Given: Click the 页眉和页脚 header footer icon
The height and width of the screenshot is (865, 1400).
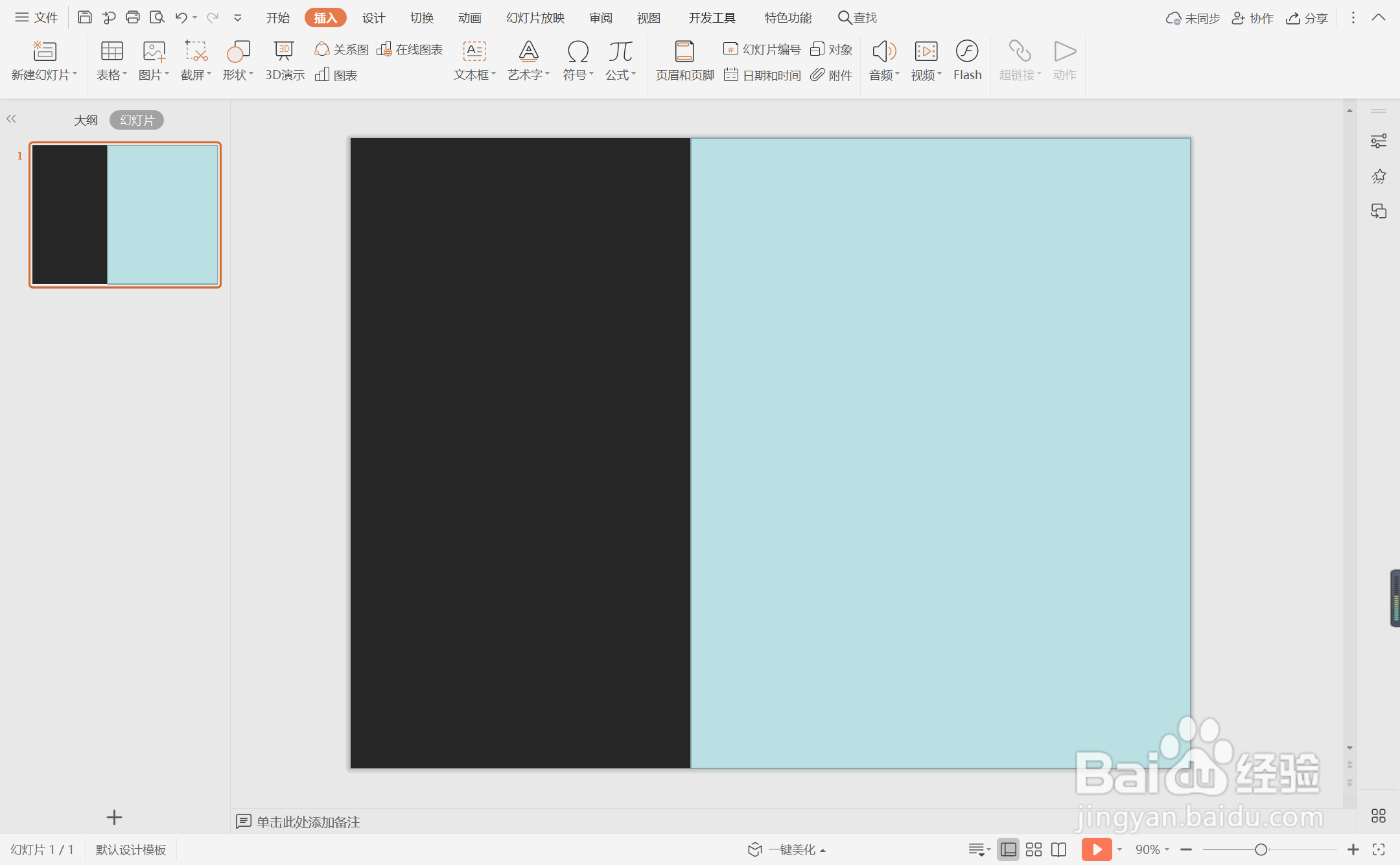Looking at the screenshot, I should point(684,52).
